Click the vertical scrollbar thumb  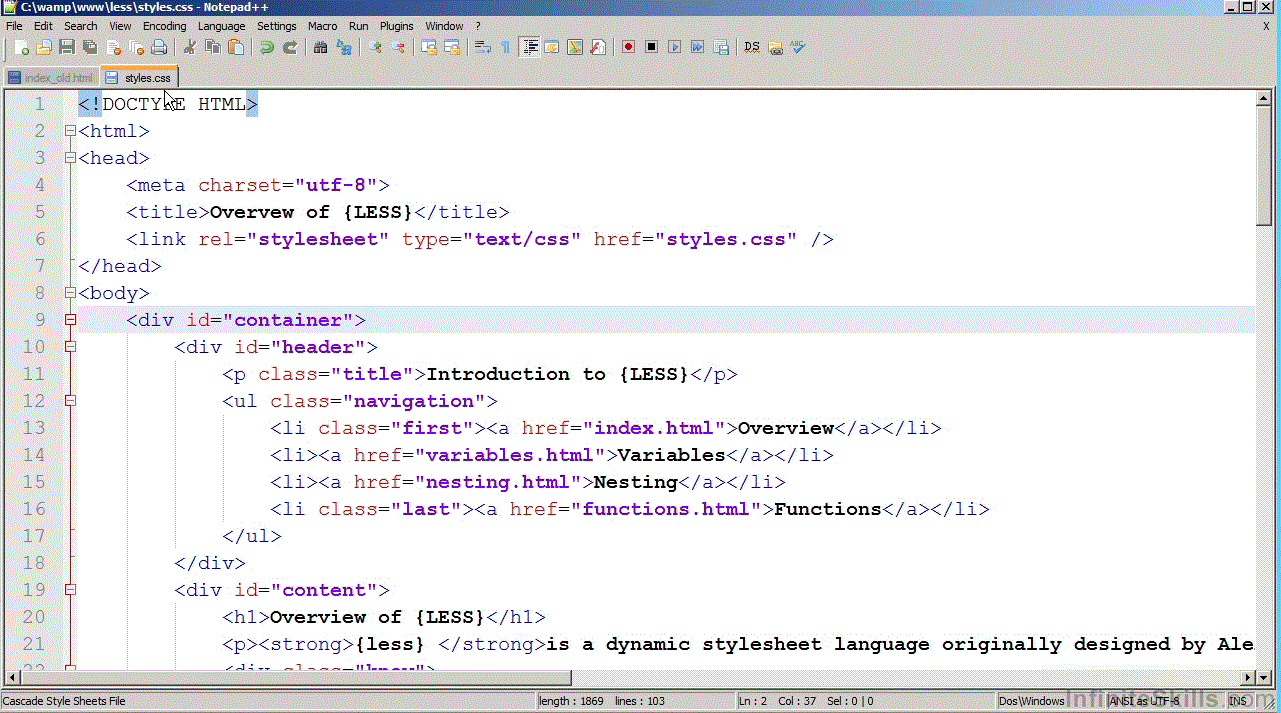(1264, 165)
